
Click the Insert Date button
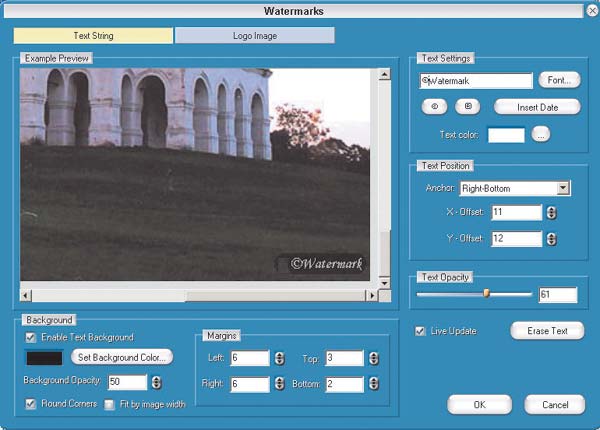click(x=537, y=107)
